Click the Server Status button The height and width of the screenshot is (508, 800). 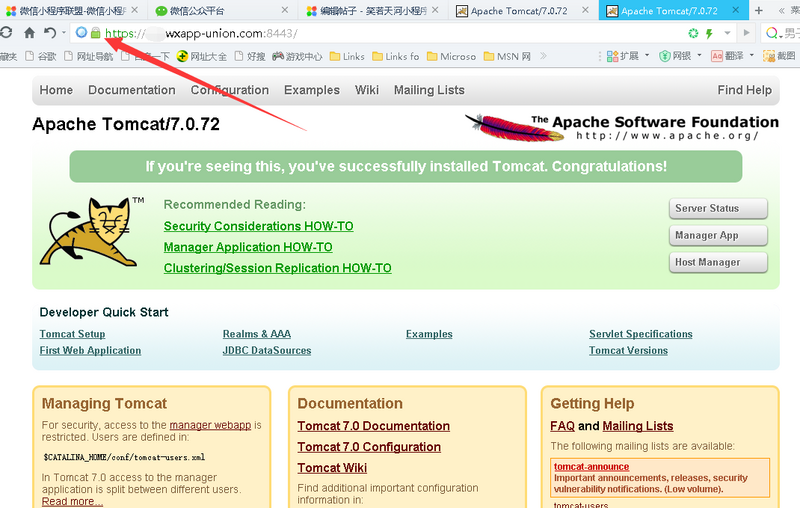click(x=718, y=208)
